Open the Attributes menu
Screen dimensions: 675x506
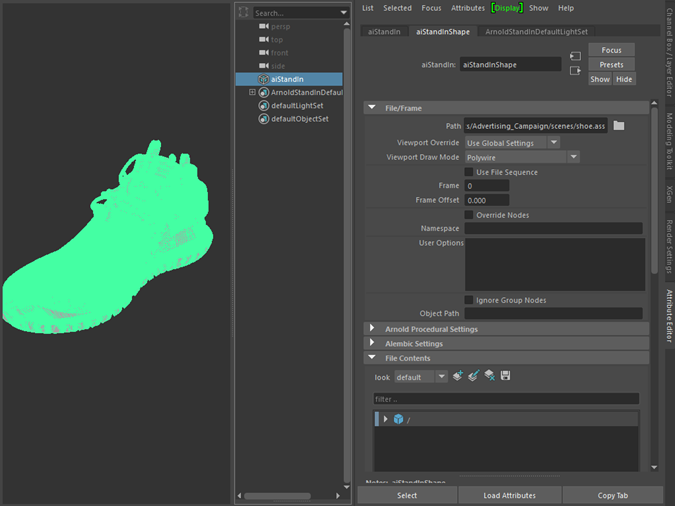point(468,8)
